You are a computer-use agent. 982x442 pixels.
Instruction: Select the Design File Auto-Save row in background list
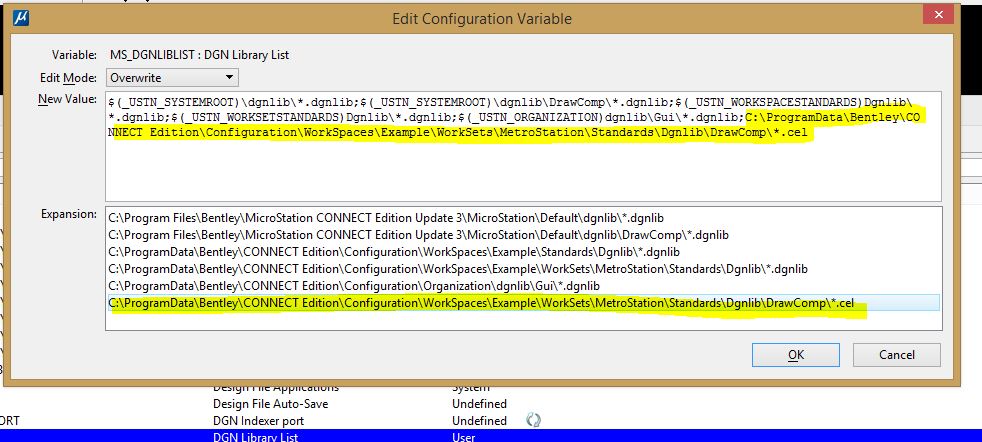pos(491,404)
